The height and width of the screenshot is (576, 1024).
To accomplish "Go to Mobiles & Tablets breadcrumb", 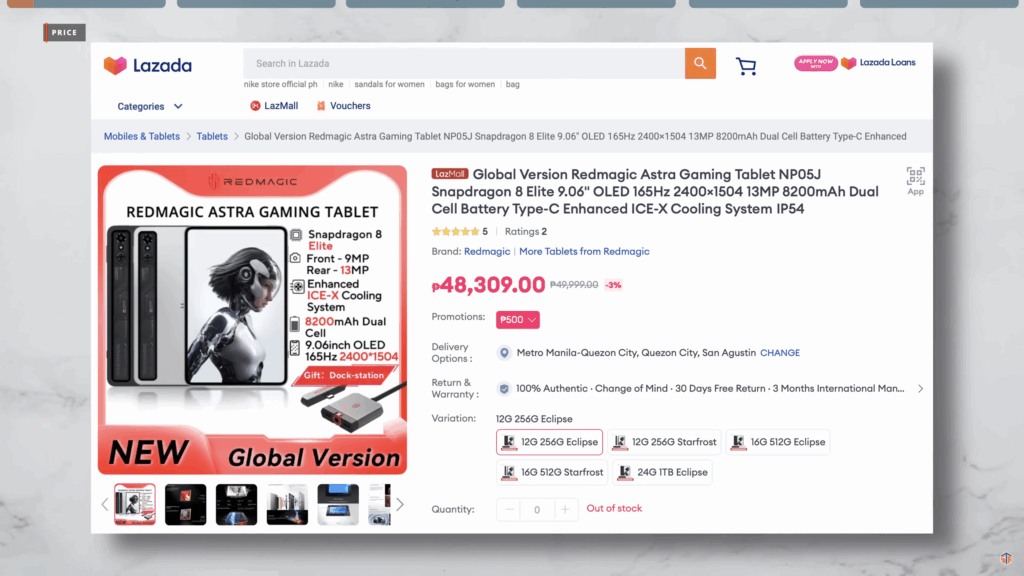I will tap(142, 136).
